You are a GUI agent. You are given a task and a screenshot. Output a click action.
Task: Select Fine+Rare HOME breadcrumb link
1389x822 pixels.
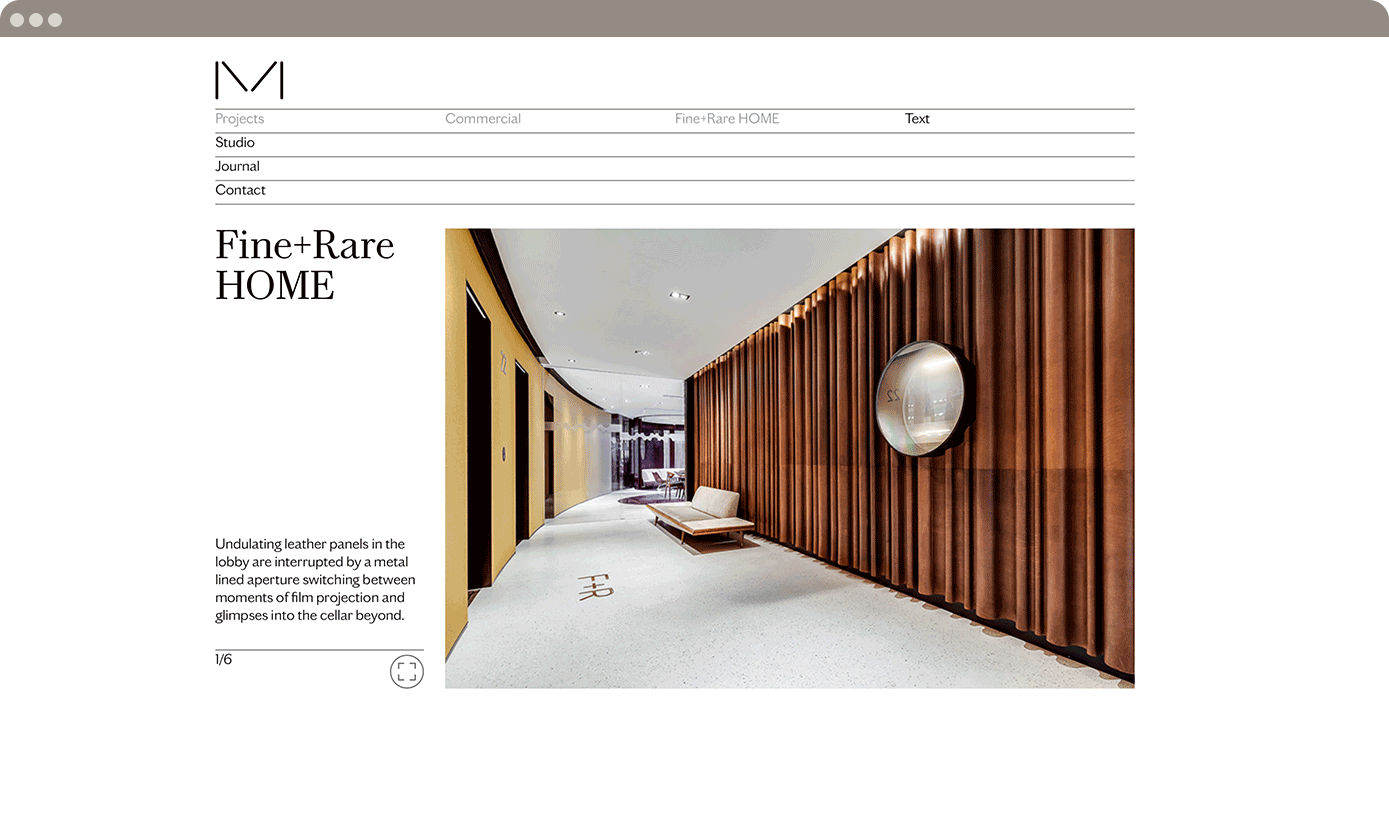tap(727, 119)
